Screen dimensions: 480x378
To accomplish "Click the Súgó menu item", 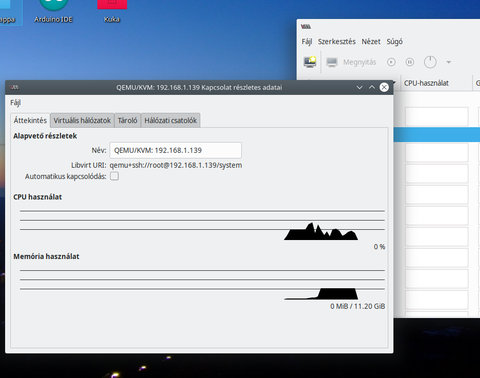I will [x=395, y=42].
